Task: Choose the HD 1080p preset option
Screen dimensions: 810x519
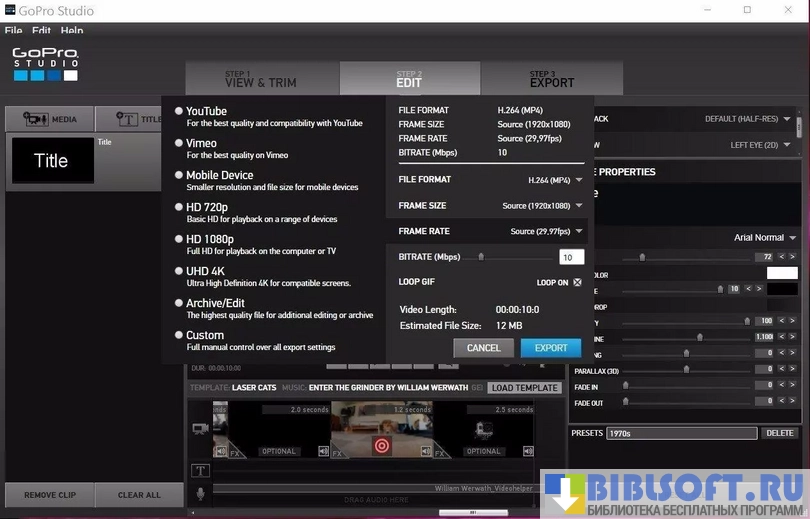Action: (x=179, y=239)
